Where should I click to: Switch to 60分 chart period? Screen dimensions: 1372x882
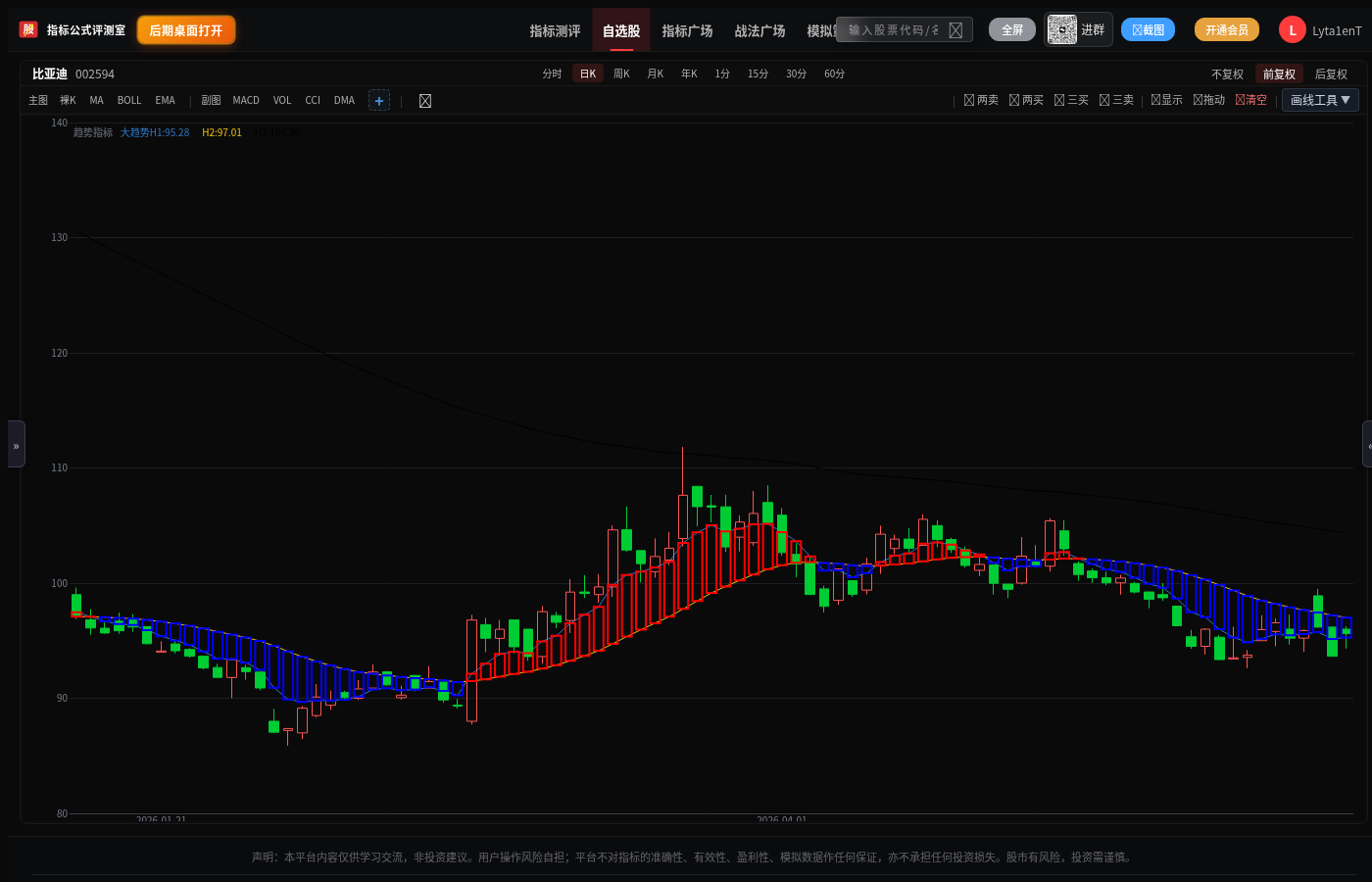pos(834,73)
